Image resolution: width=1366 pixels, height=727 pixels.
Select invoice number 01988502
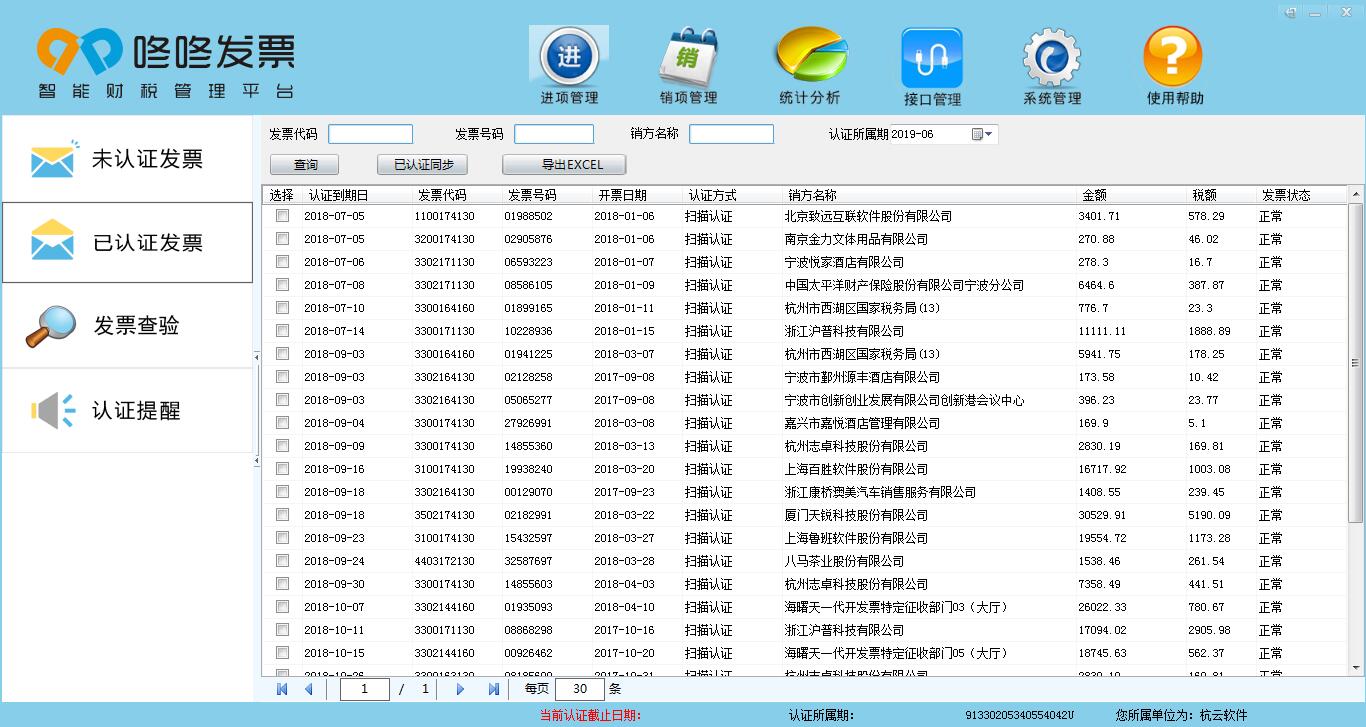pyautogui.click(x=528, y=216)
